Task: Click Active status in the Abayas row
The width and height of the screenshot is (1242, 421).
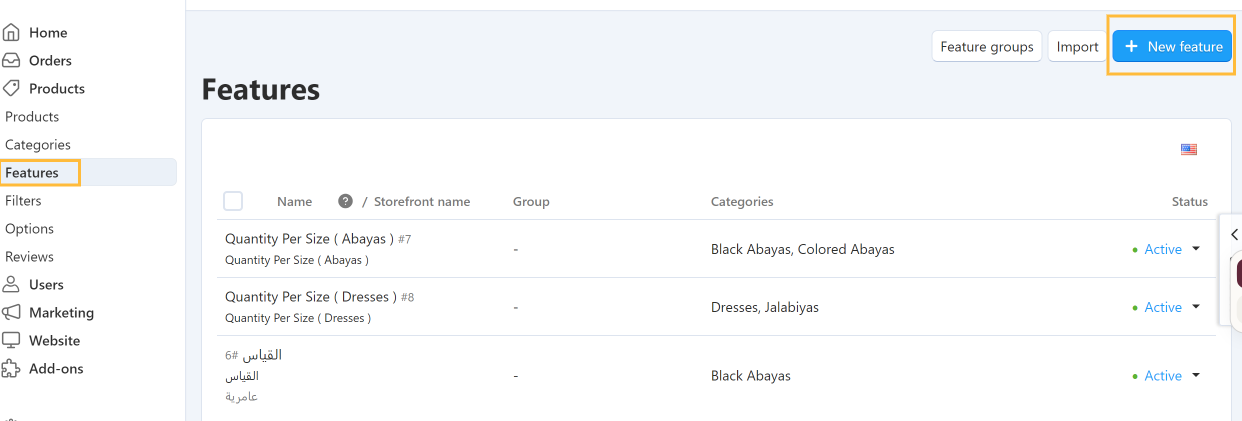Action: coord(1163,249)
